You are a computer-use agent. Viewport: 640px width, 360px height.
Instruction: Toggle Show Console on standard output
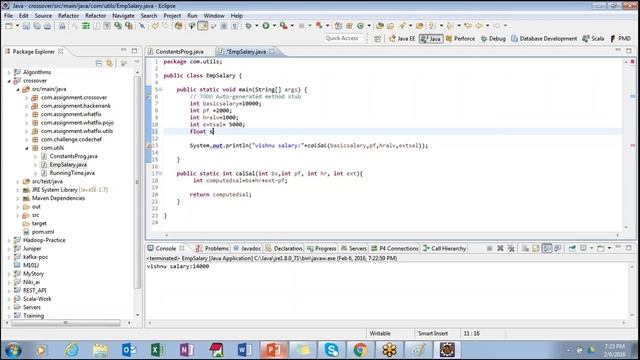pos(547,248)
